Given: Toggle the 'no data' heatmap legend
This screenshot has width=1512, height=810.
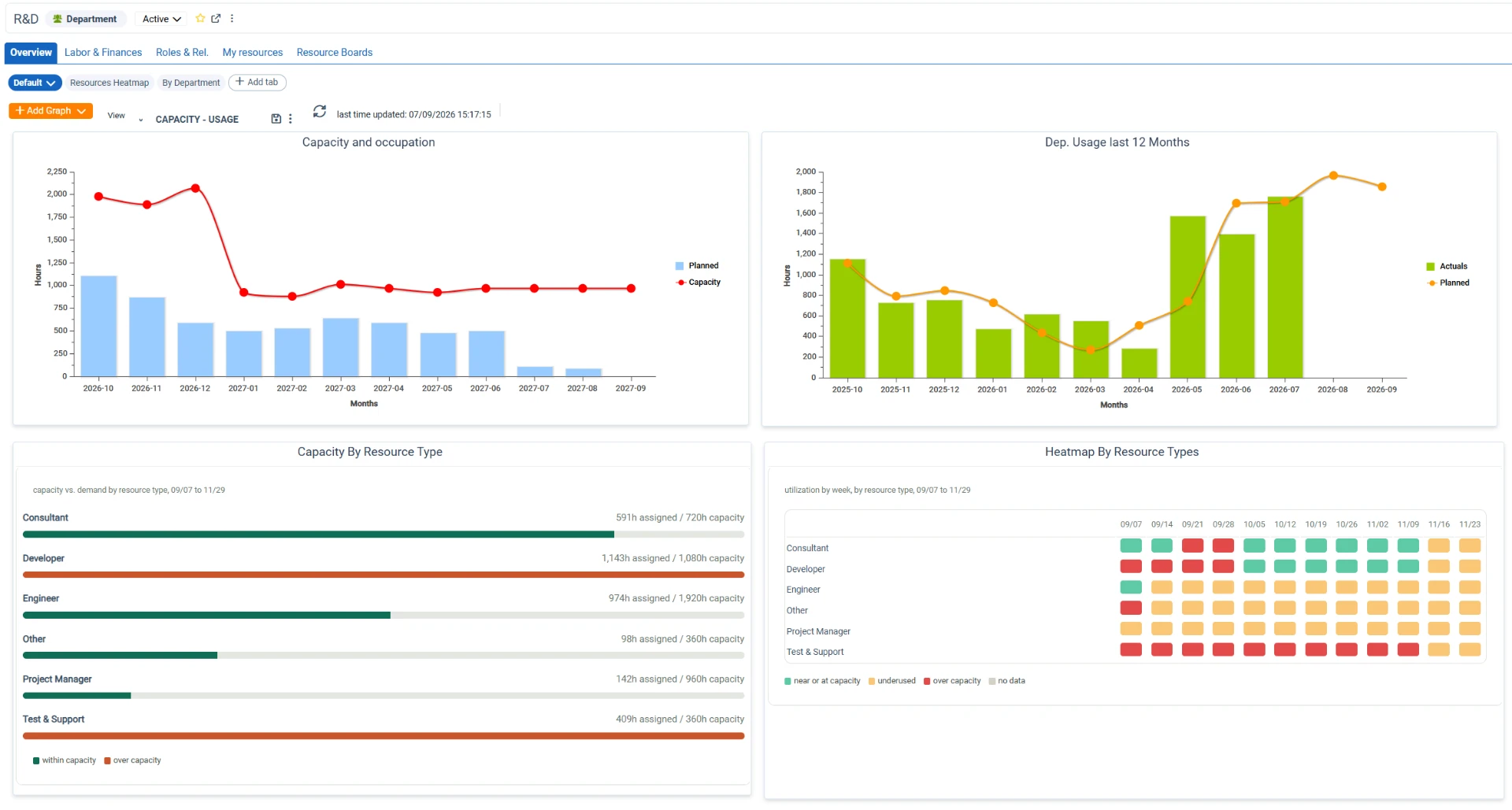Looking at the screenshot, I should coord(1007,682).
